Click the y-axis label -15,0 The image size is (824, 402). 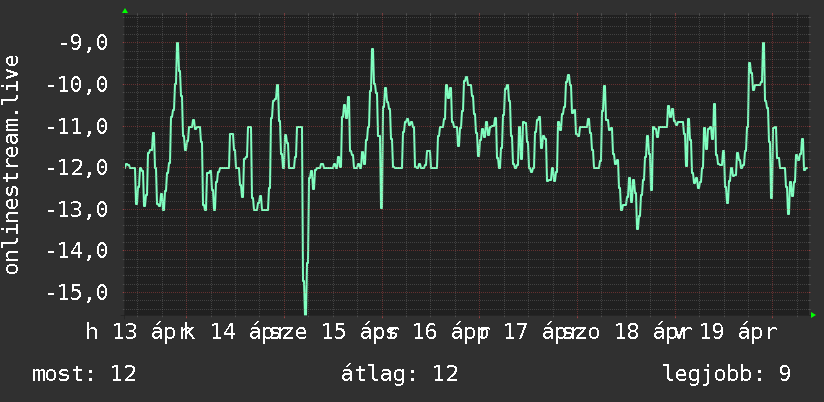point(78,293)
